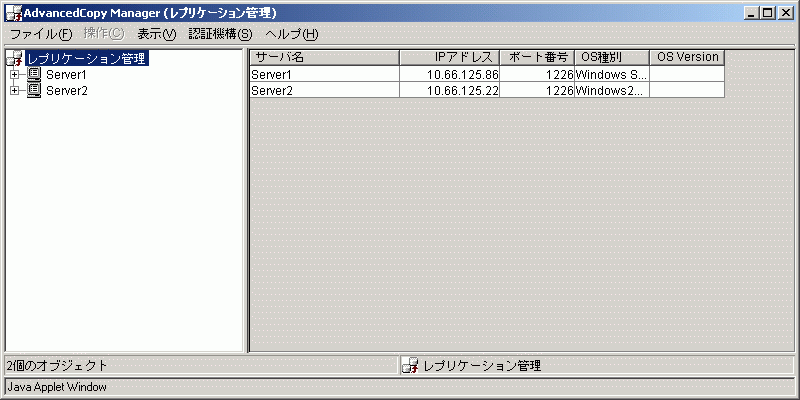
Task: Select Server2 cell in the server table
Action: (324, 90)
